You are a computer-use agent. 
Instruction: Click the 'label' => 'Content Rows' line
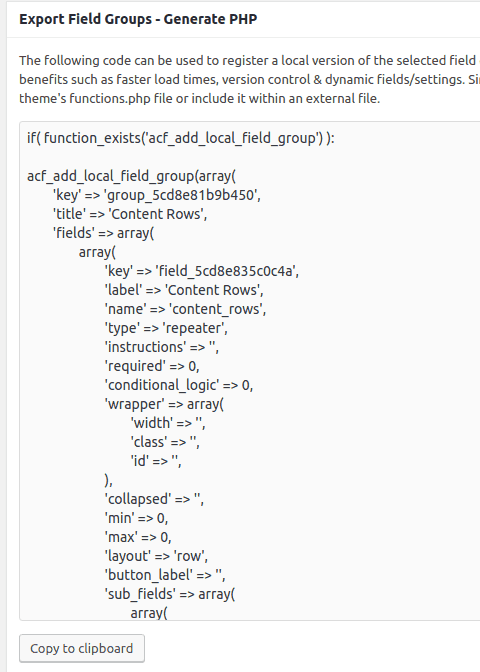[184, 290]
